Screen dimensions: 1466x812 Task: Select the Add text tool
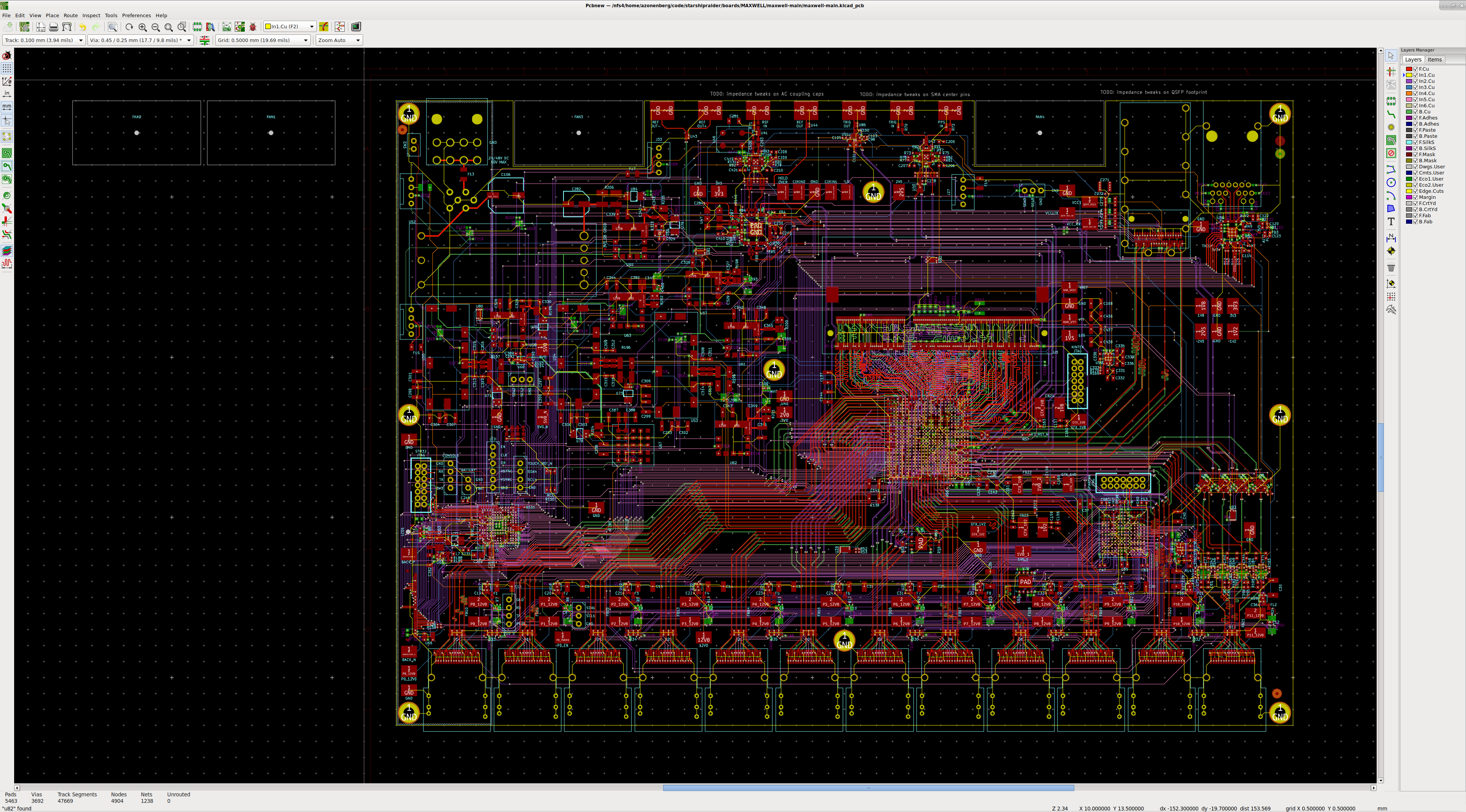[1391, 221]
